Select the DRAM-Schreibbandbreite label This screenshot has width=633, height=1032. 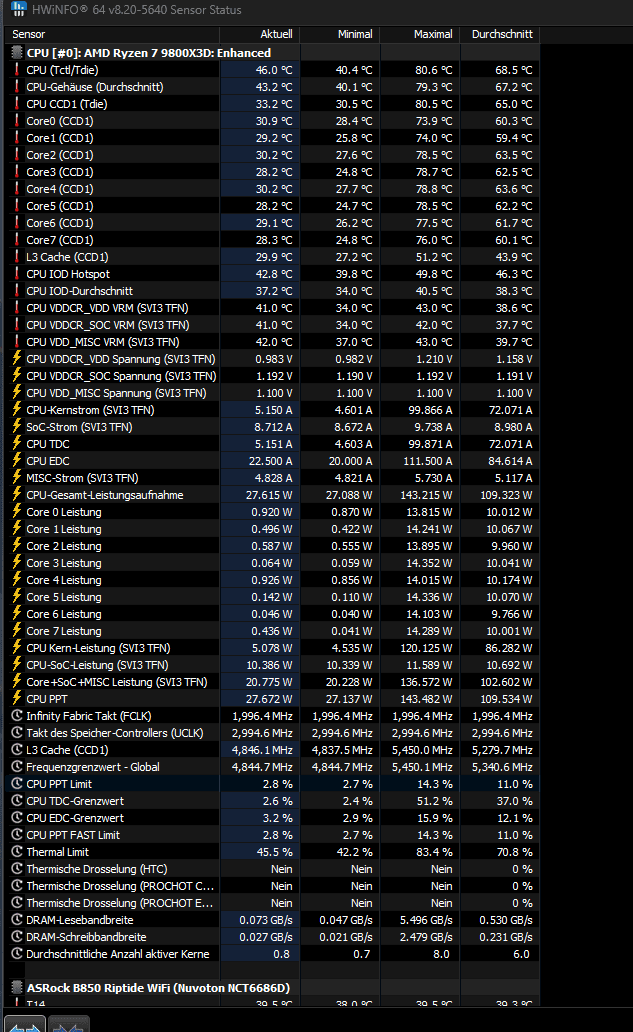(x=86, y=937)
